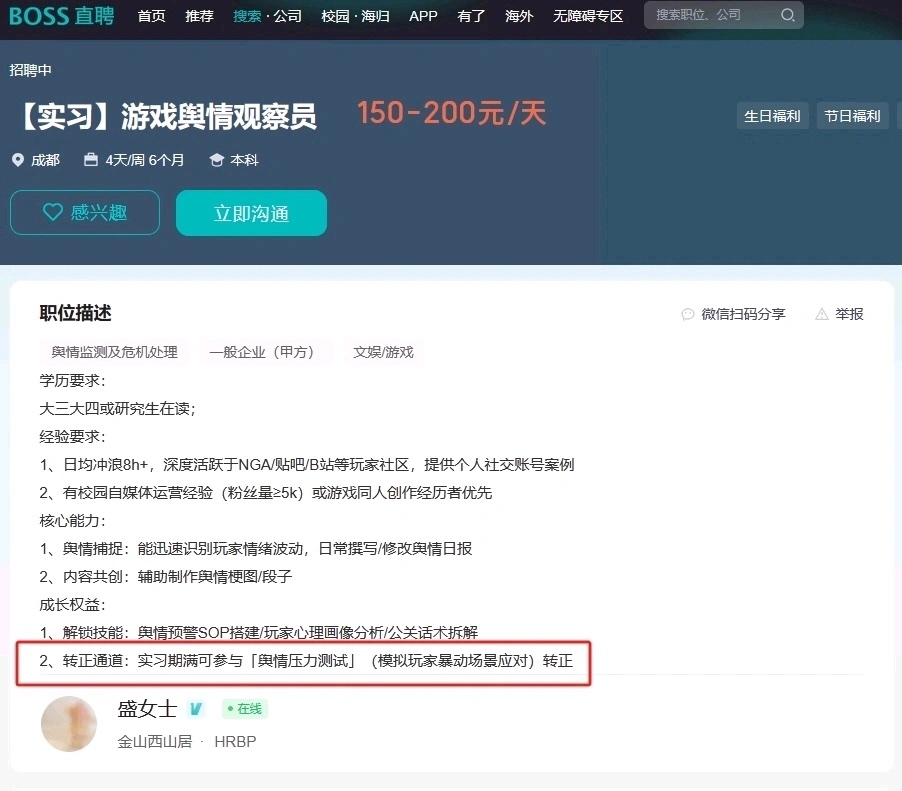Click the 招聘中 status label
Image resolution: width=902 pixels, height=791 pixels.
tap(30, 70)
